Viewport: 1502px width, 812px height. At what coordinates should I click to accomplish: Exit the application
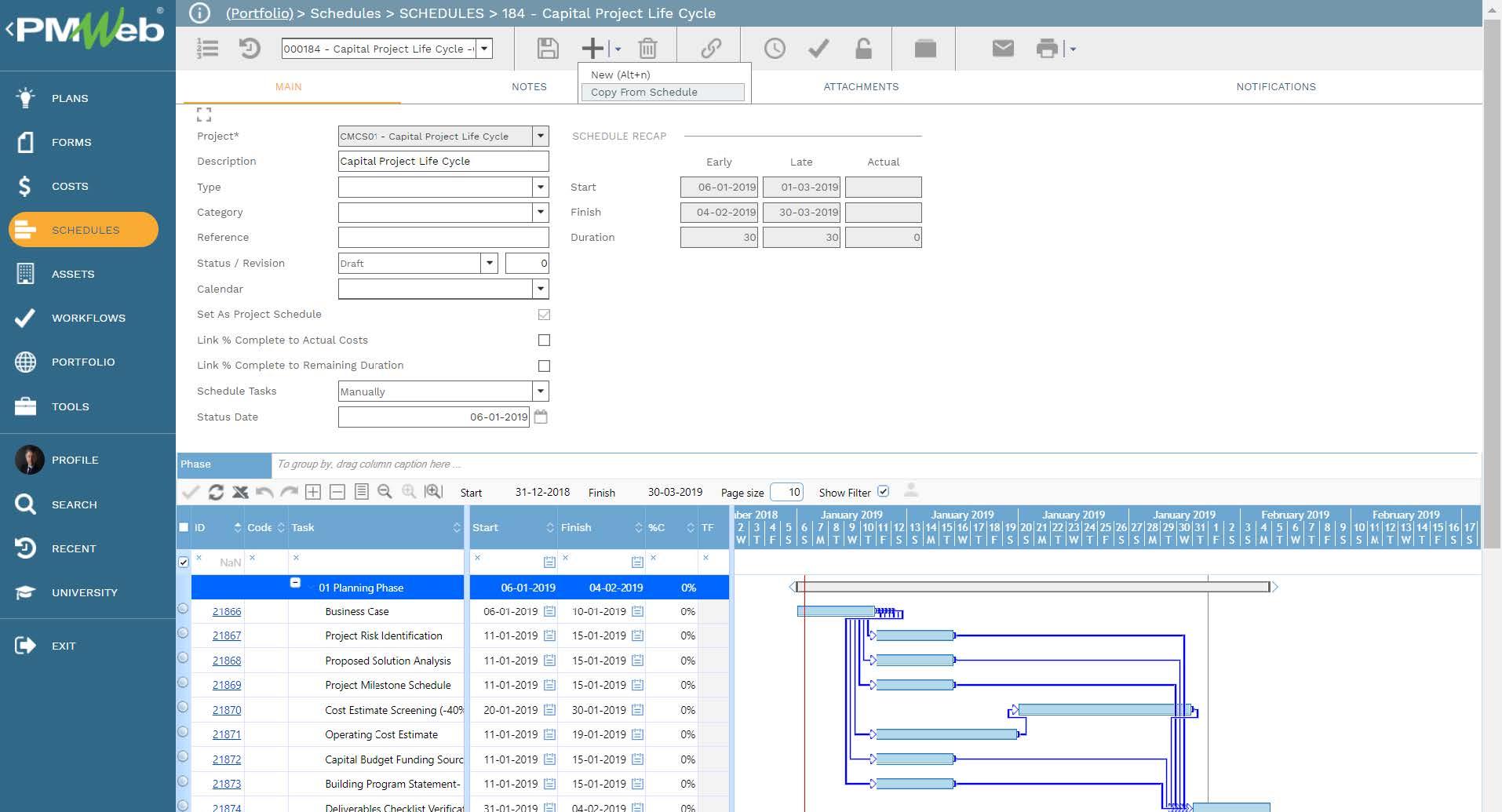[x=63, y=646]
